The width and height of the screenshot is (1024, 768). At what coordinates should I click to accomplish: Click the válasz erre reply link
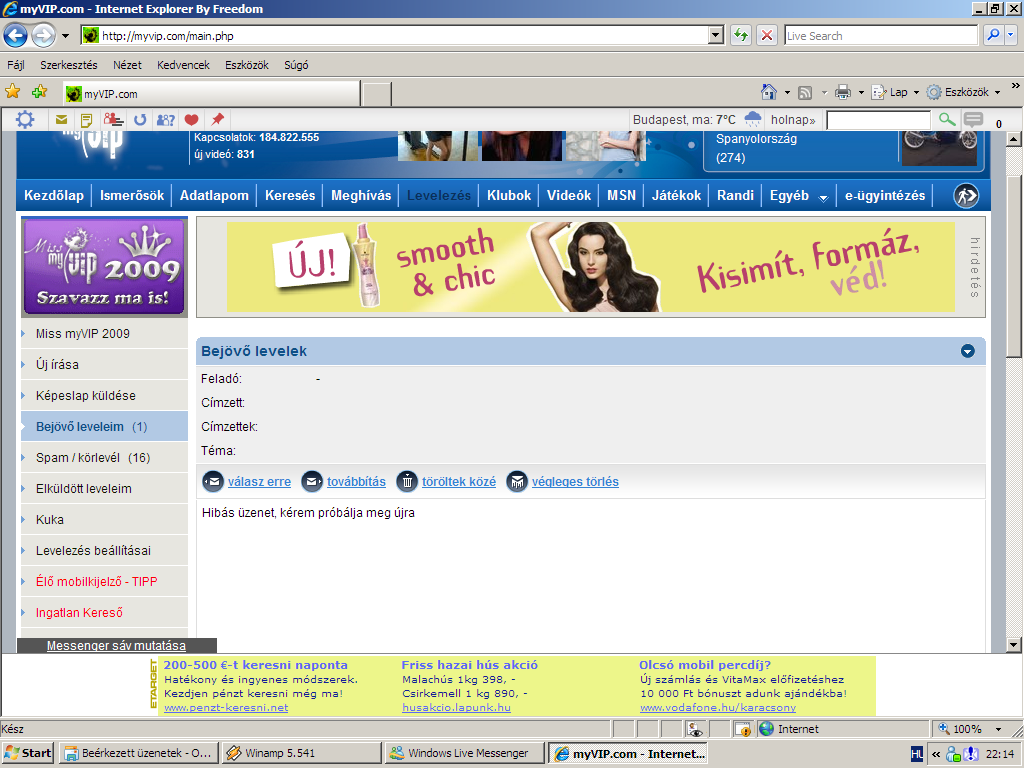click(259, 482)
